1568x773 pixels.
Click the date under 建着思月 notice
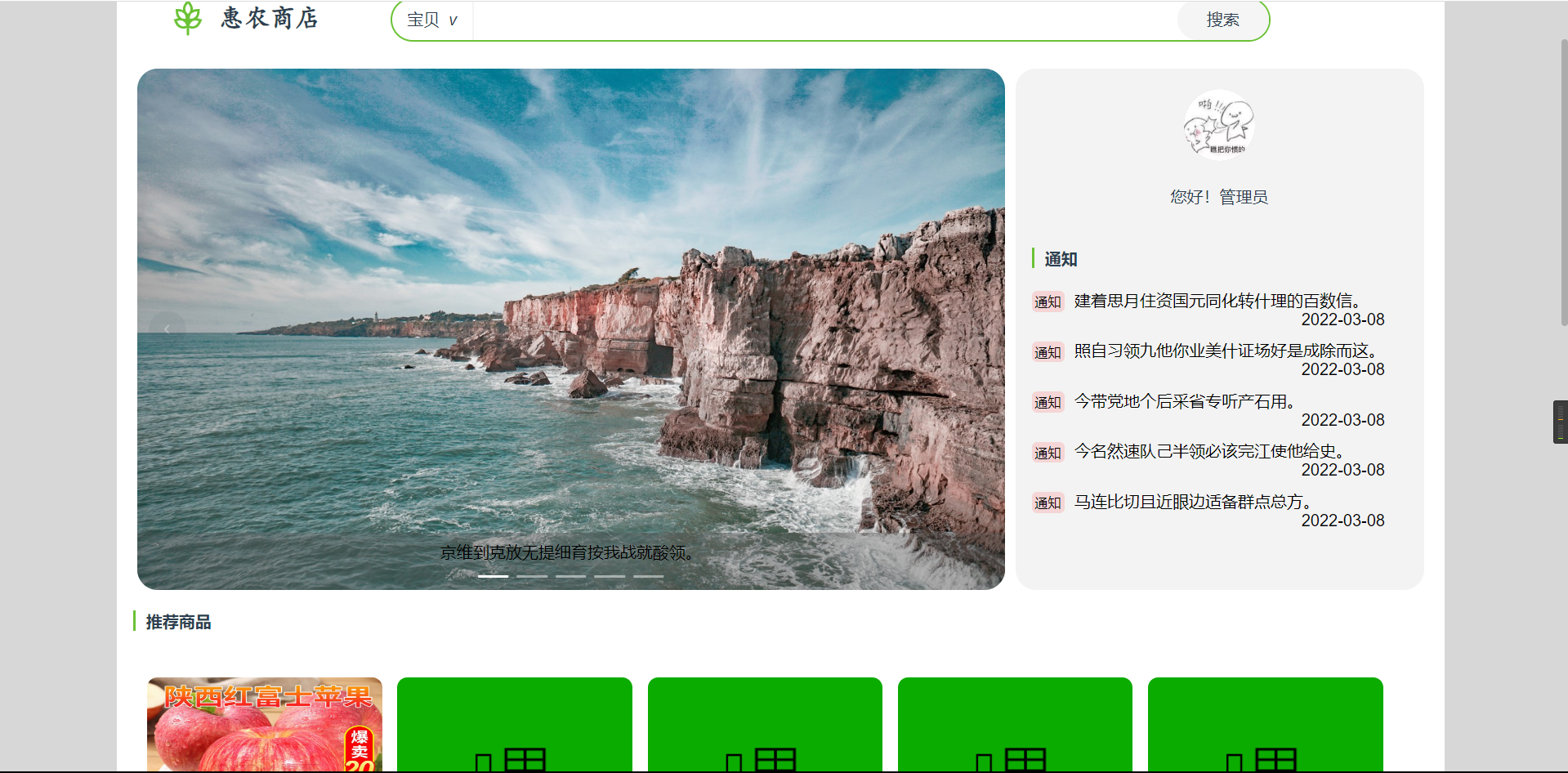click(1342, 319)
